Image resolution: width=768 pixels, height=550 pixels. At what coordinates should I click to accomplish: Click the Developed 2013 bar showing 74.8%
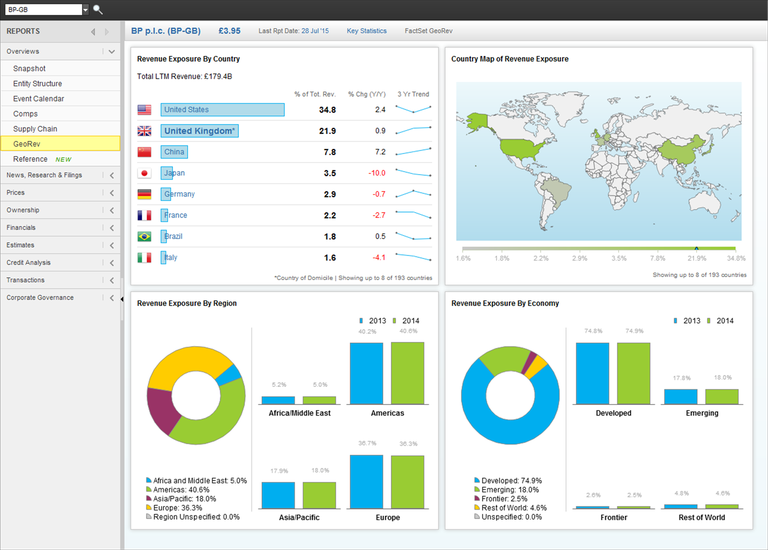[593, 373]
